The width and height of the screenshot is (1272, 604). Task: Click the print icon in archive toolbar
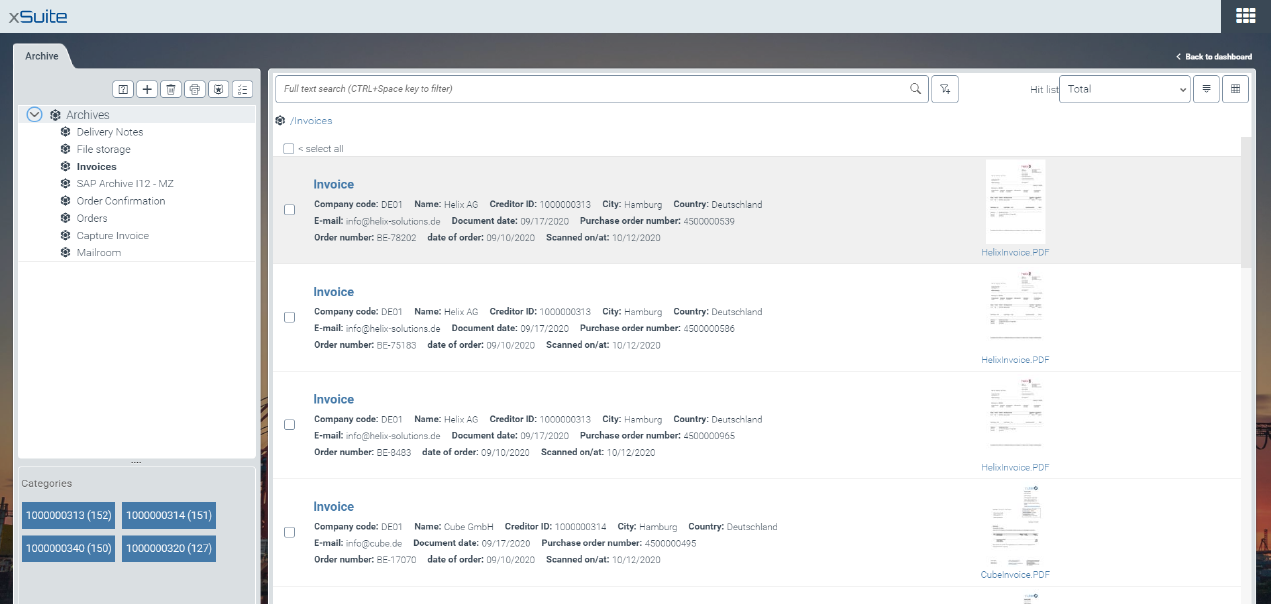[195, 89]
